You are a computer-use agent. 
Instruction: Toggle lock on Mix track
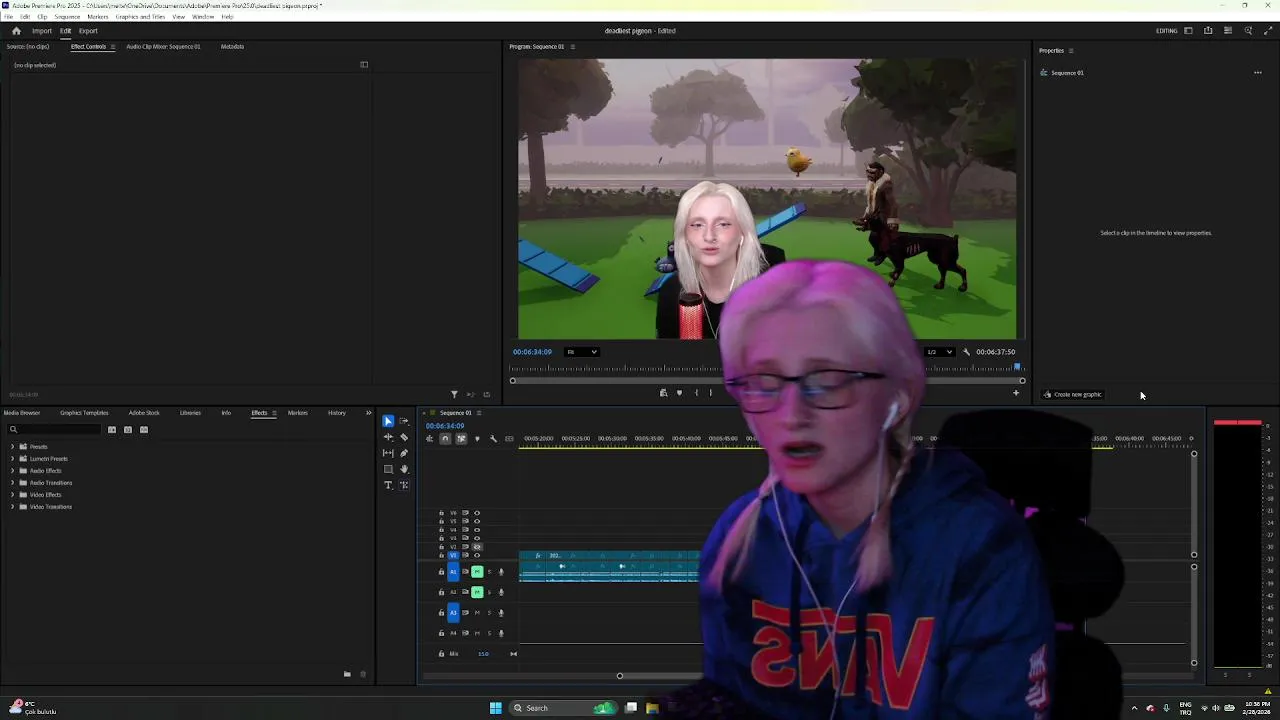coord(441,654)
